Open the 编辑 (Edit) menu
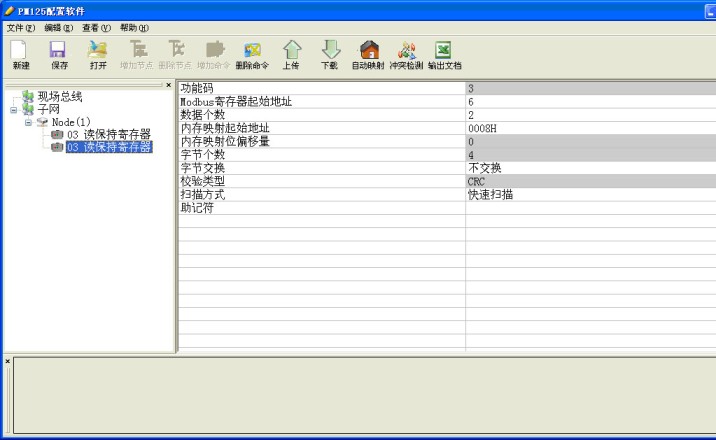The image size is (716, 440). tap(59, 27)
